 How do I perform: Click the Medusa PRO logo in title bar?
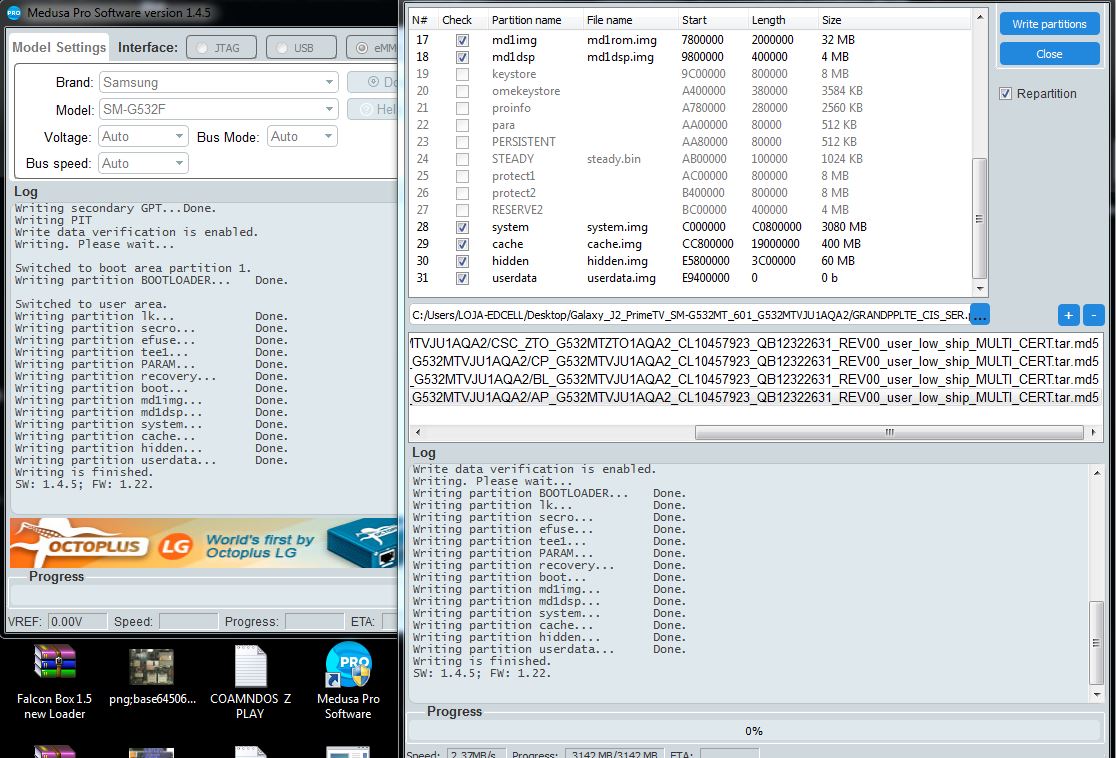14,13
